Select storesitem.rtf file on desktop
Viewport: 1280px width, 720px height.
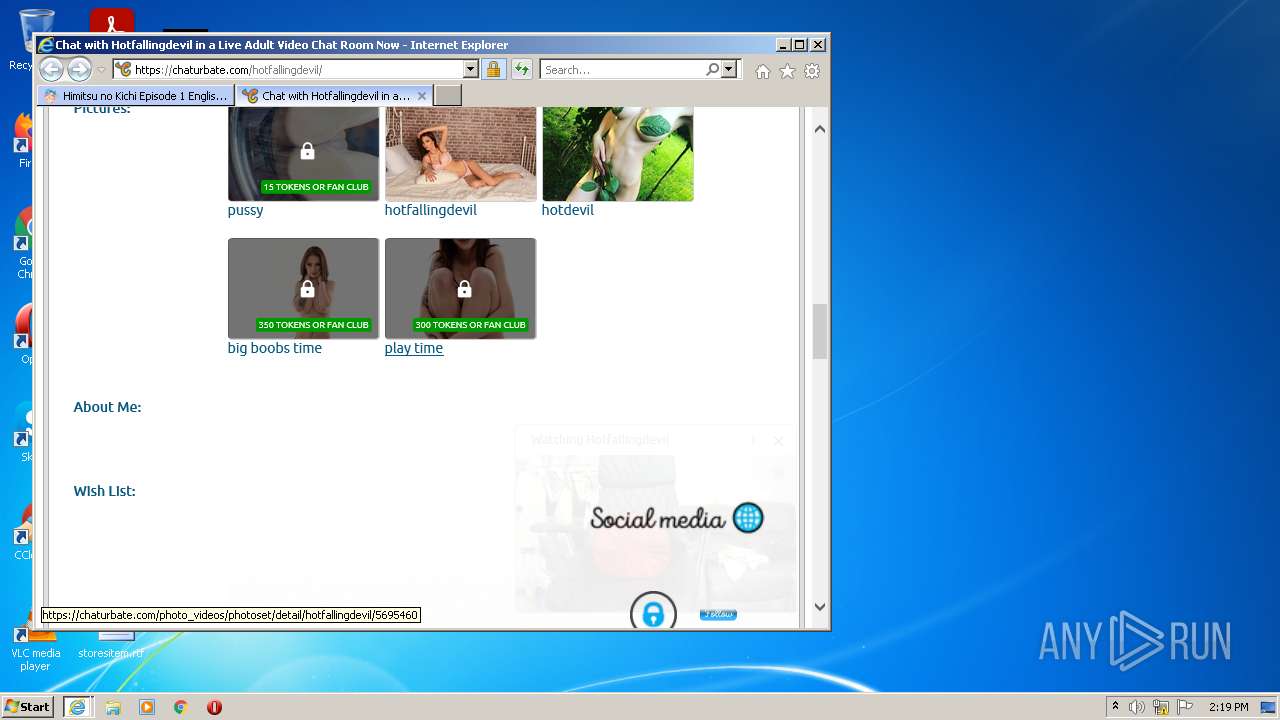(110, 646)
